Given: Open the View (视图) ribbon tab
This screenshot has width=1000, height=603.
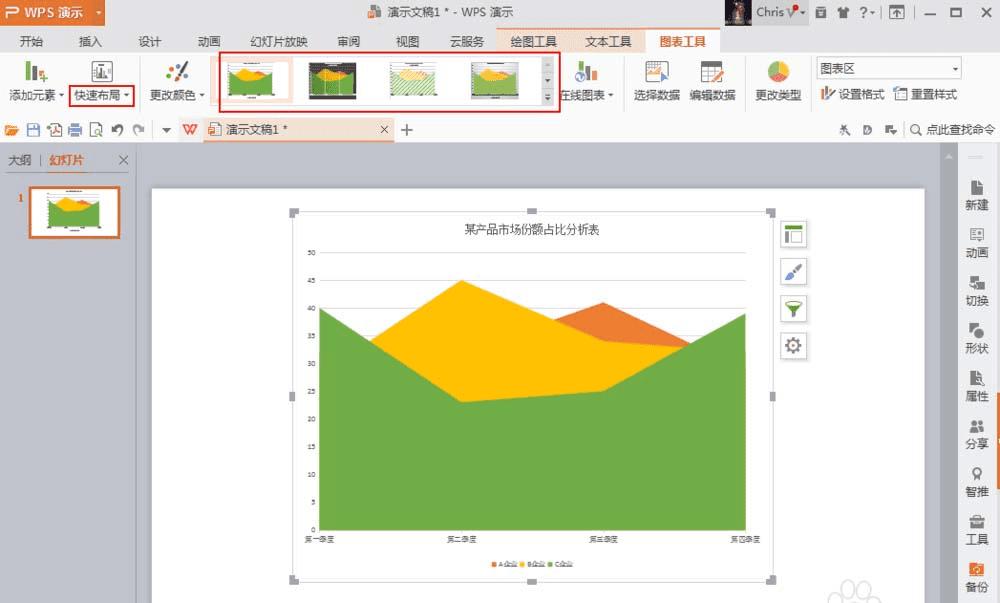Looking at the screenshot, I should coord(408,41).
